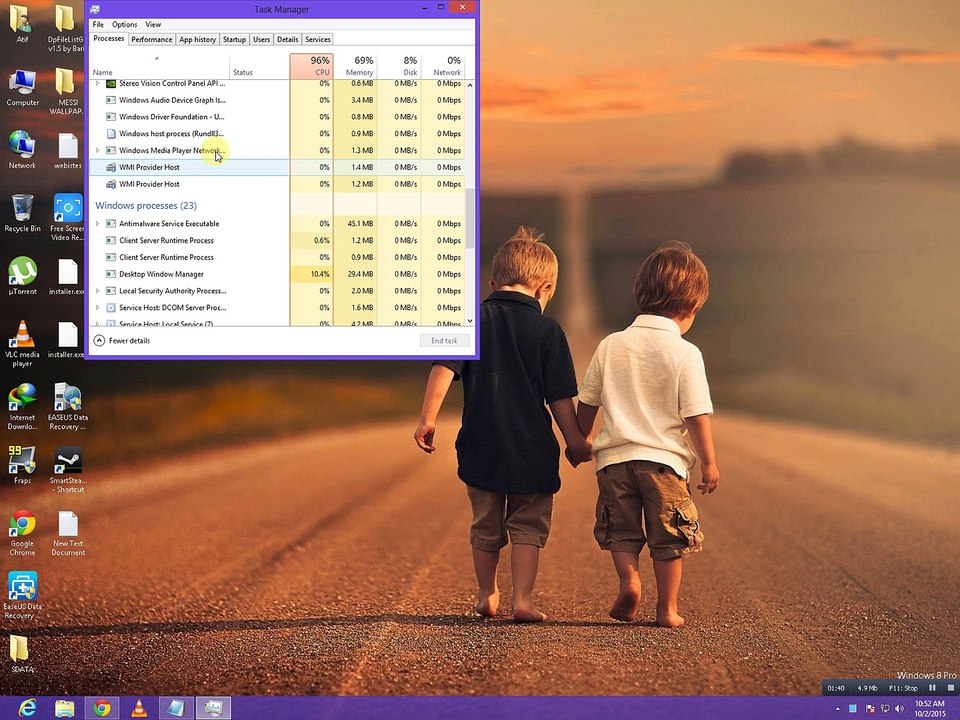Open the Options menu

click(124, 24)
